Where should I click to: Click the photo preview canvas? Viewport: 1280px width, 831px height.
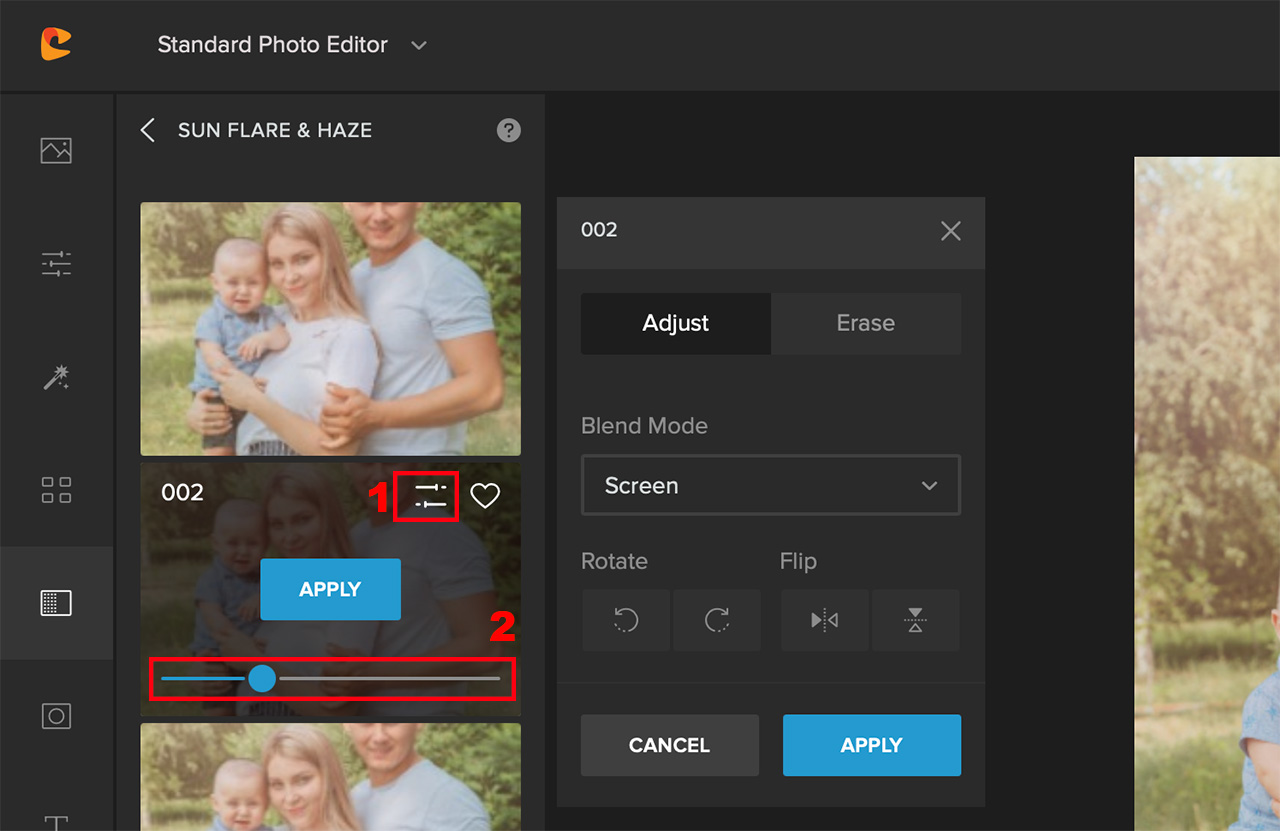pyautogui.click(x=1207, y=494)
